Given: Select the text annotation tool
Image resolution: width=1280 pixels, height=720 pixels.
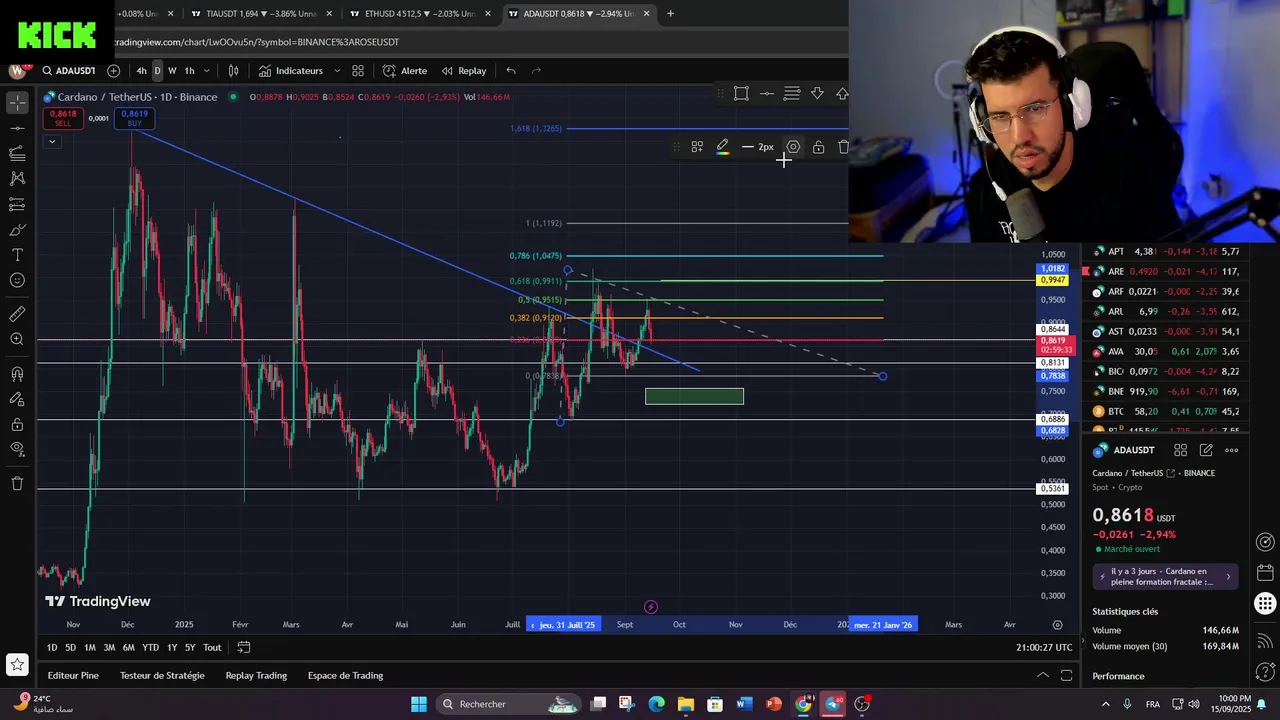Looking at the screenshot, I should pyautogui.click(x=17, y=255).
